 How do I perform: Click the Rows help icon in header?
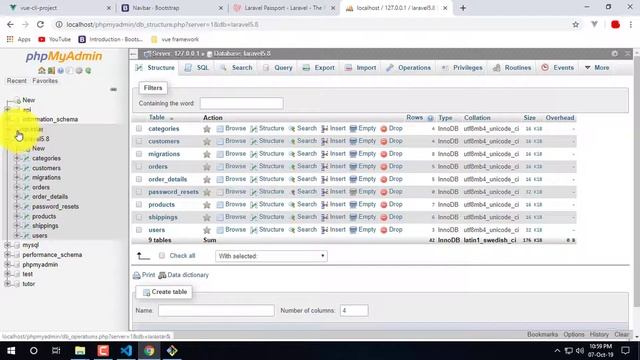pos(430,118)
